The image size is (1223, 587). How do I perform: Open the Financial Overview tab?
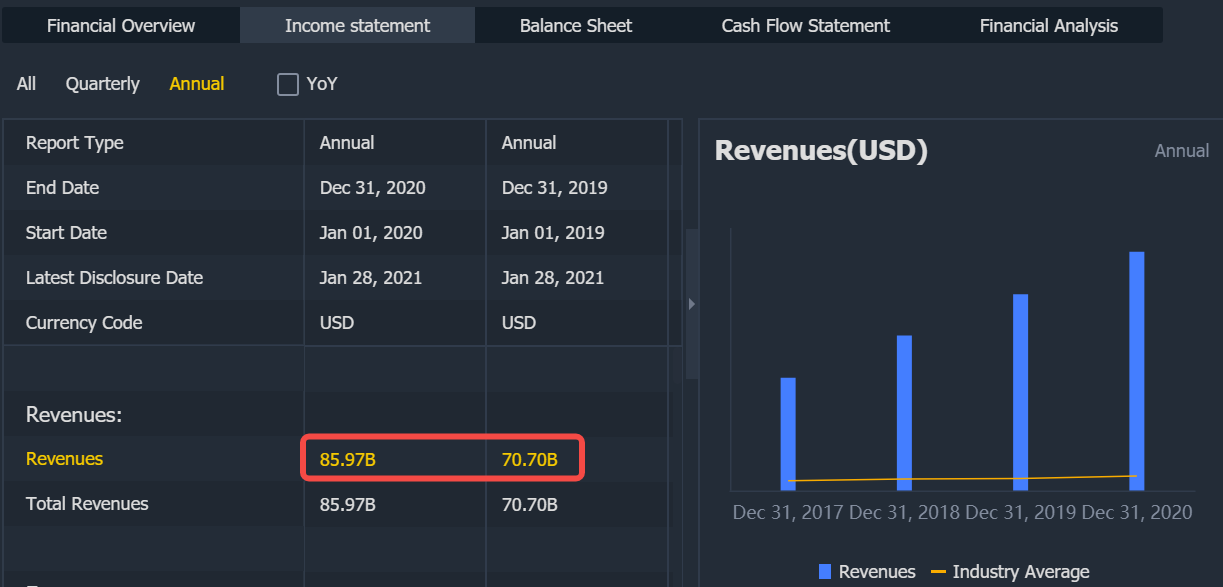tap(121, 26)
